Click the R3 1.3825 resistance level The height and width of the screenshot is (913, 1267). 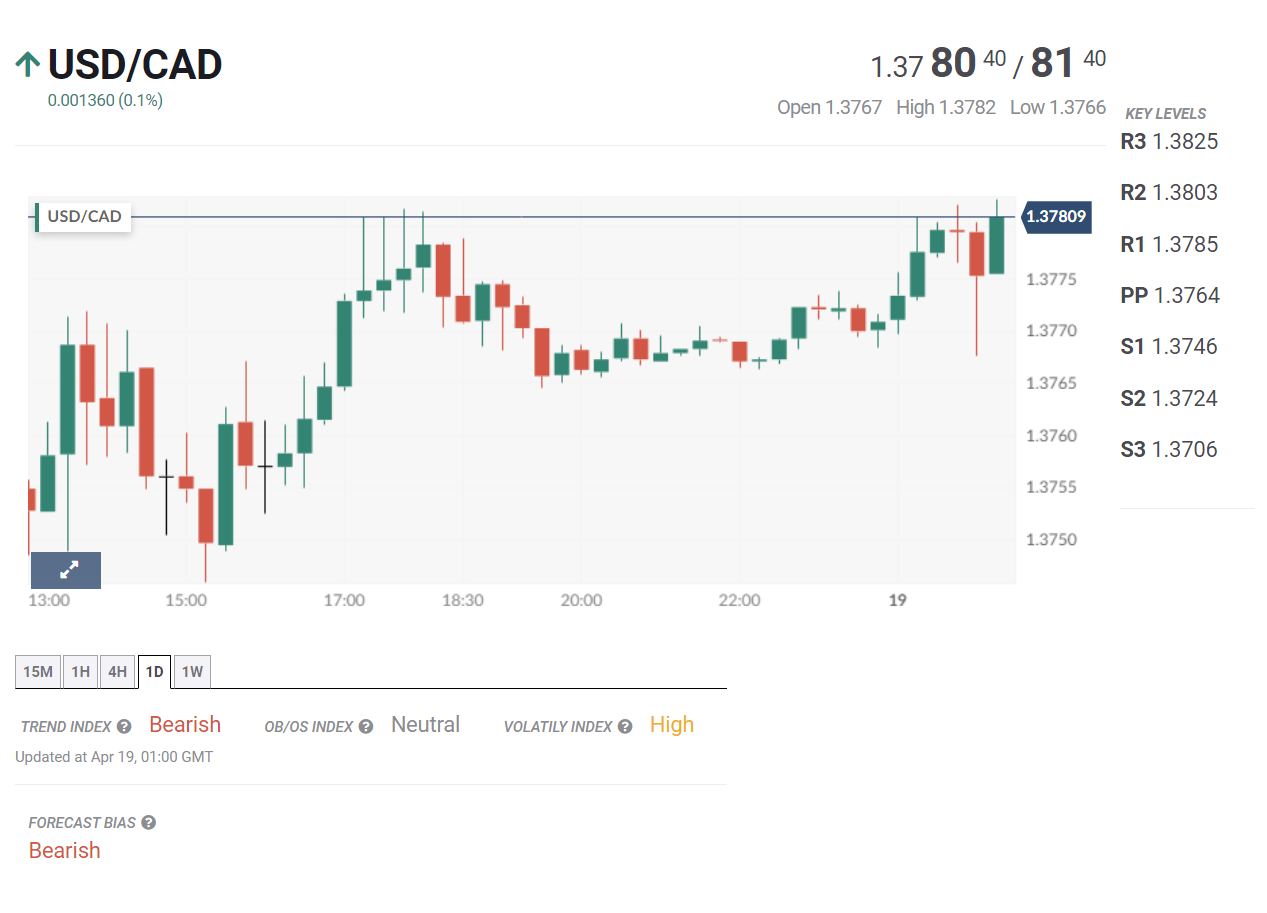tap(1169, 142)
